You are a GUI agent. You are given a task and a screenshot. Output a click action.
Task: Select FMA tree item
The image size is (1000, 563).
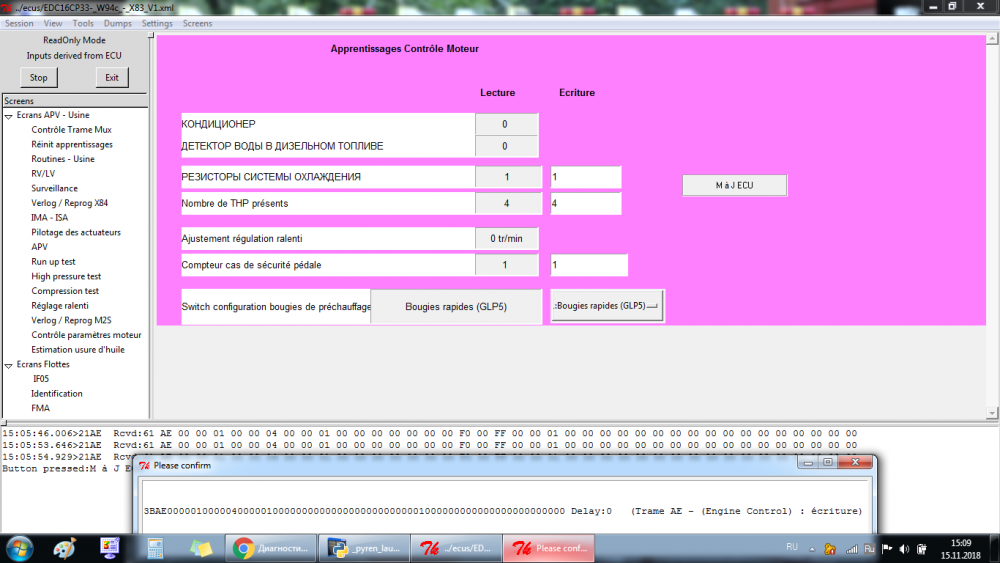click(x=40, y=408)
